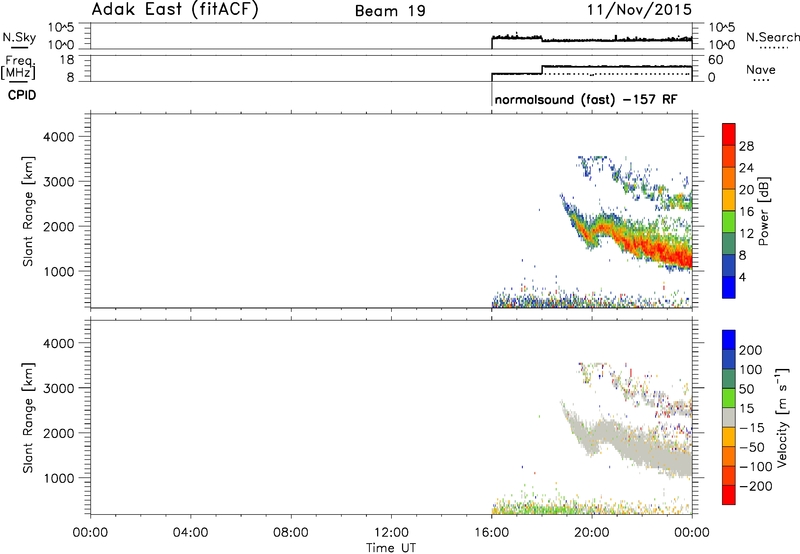Click the "4" power colorbar value
Screen dimensions: 800x554
click(742, 277)
